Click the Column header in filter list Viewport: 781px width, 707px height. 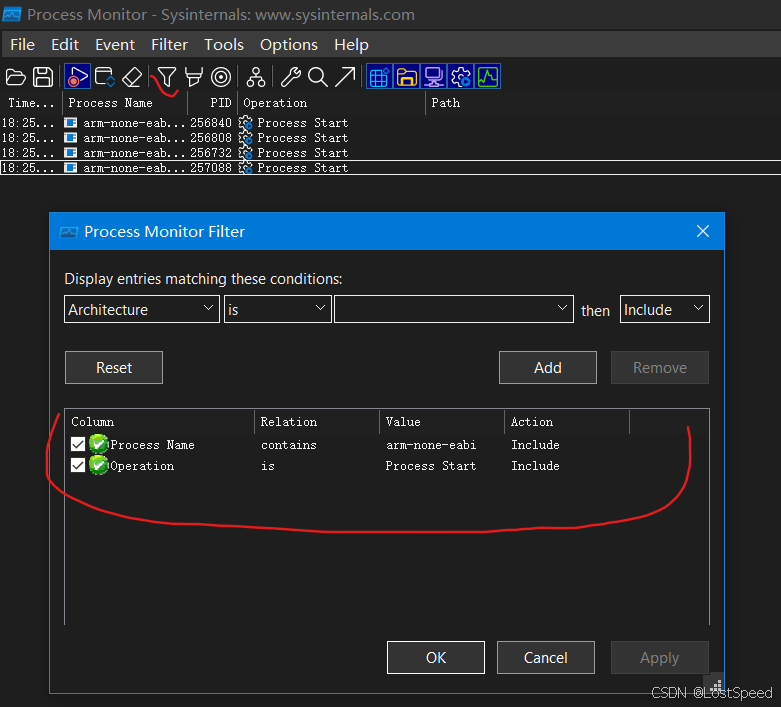pyautogui.click(x=159, y=422)
